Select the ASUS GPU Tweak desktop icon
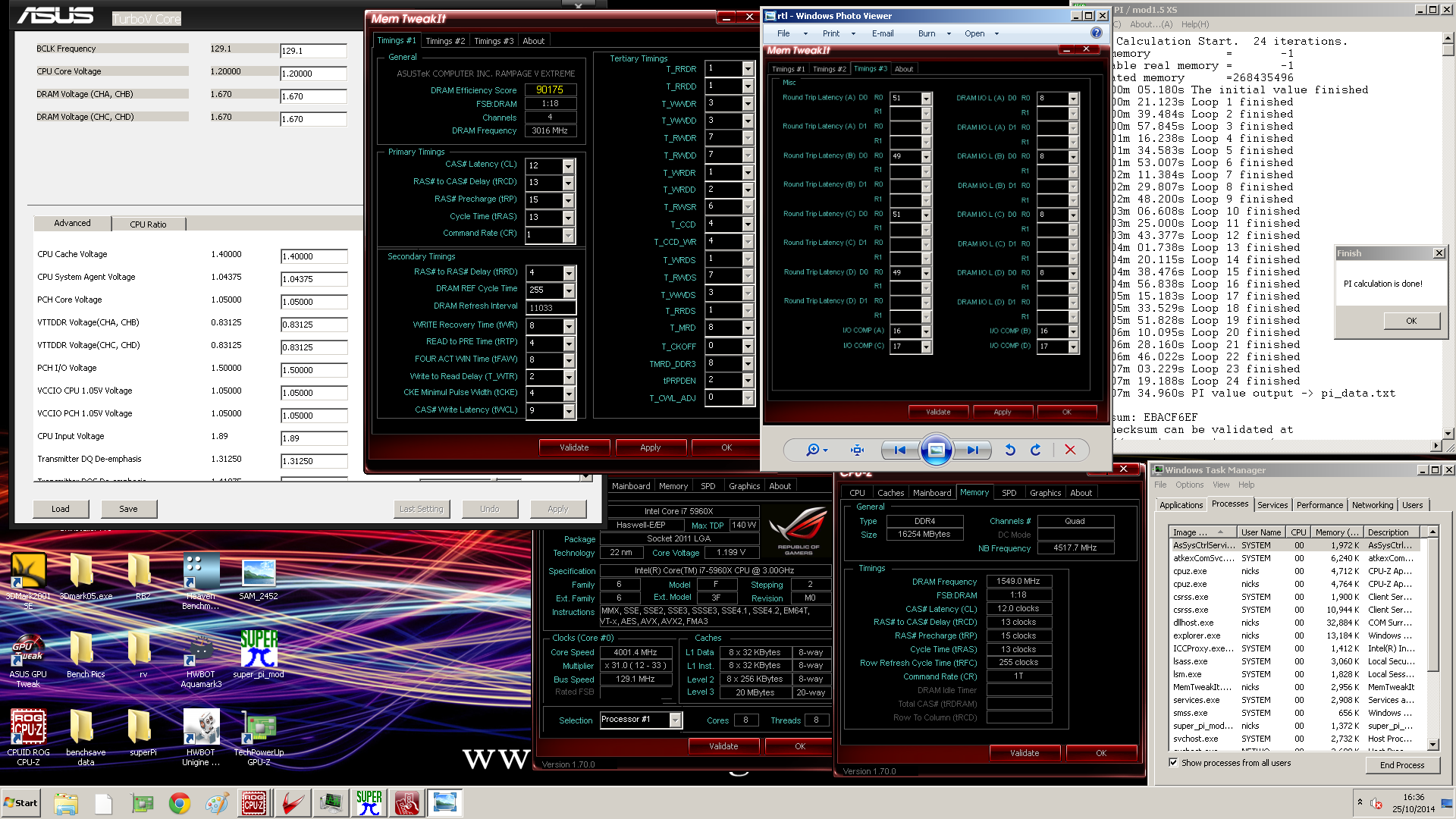The width and height of the screenshot is (1456, 819). (x=28, y=661)
